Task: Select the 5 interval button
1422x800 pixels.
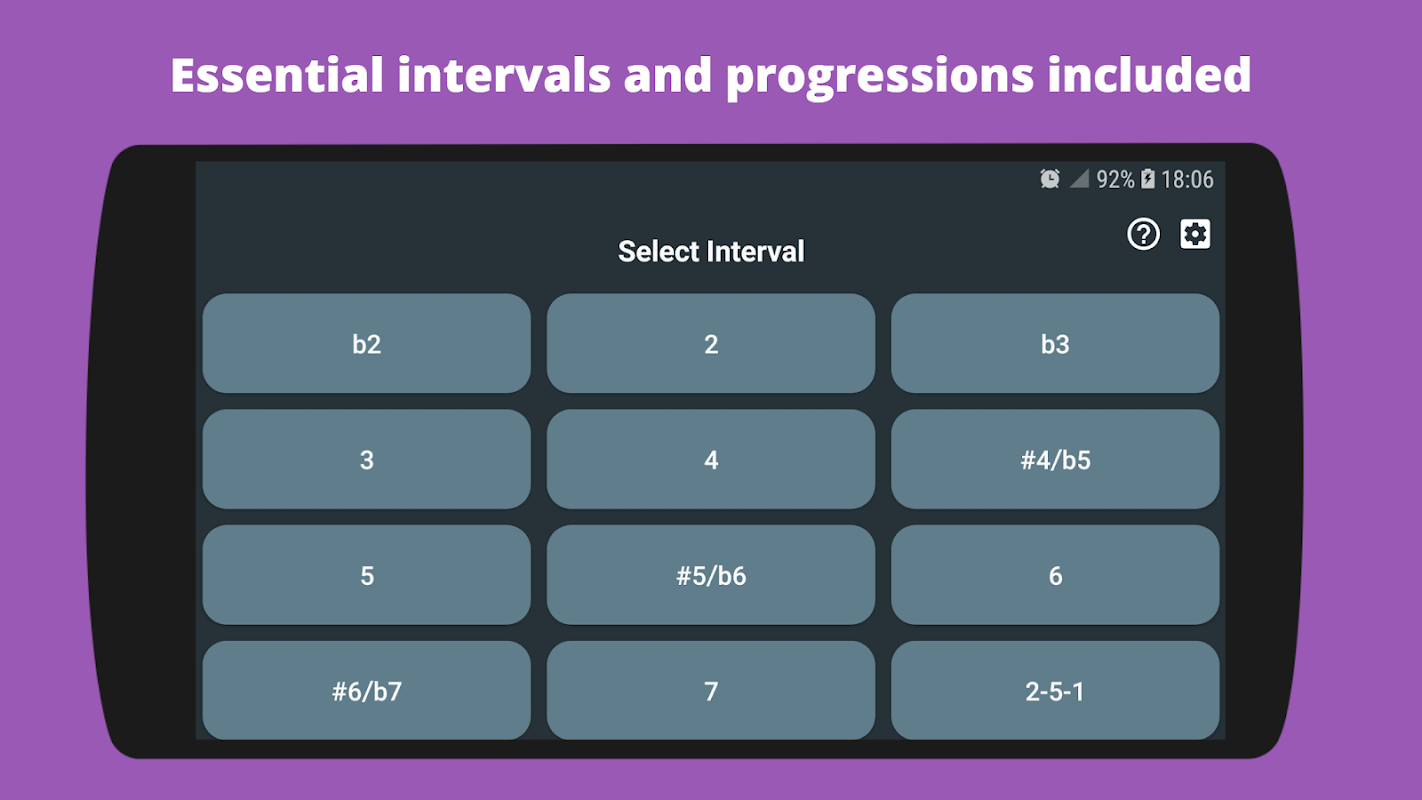Action: coord(366,575)
